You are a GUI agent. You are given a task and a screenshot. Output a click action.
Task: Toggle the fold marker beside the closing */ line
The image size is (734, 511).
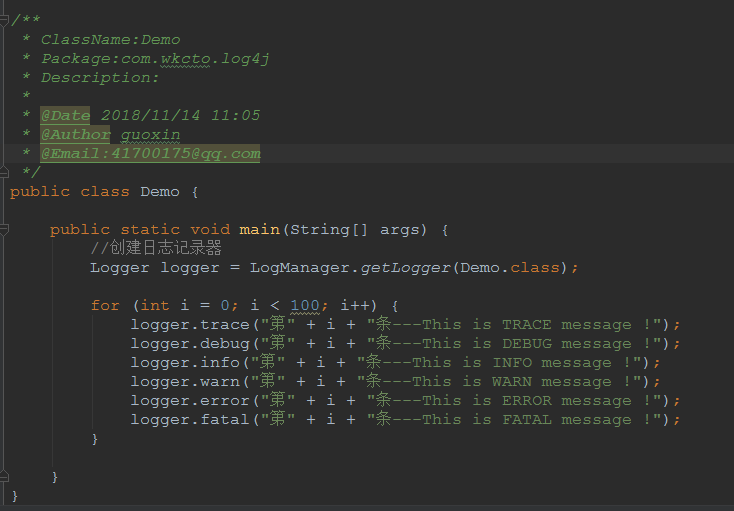tap(4, 172)
